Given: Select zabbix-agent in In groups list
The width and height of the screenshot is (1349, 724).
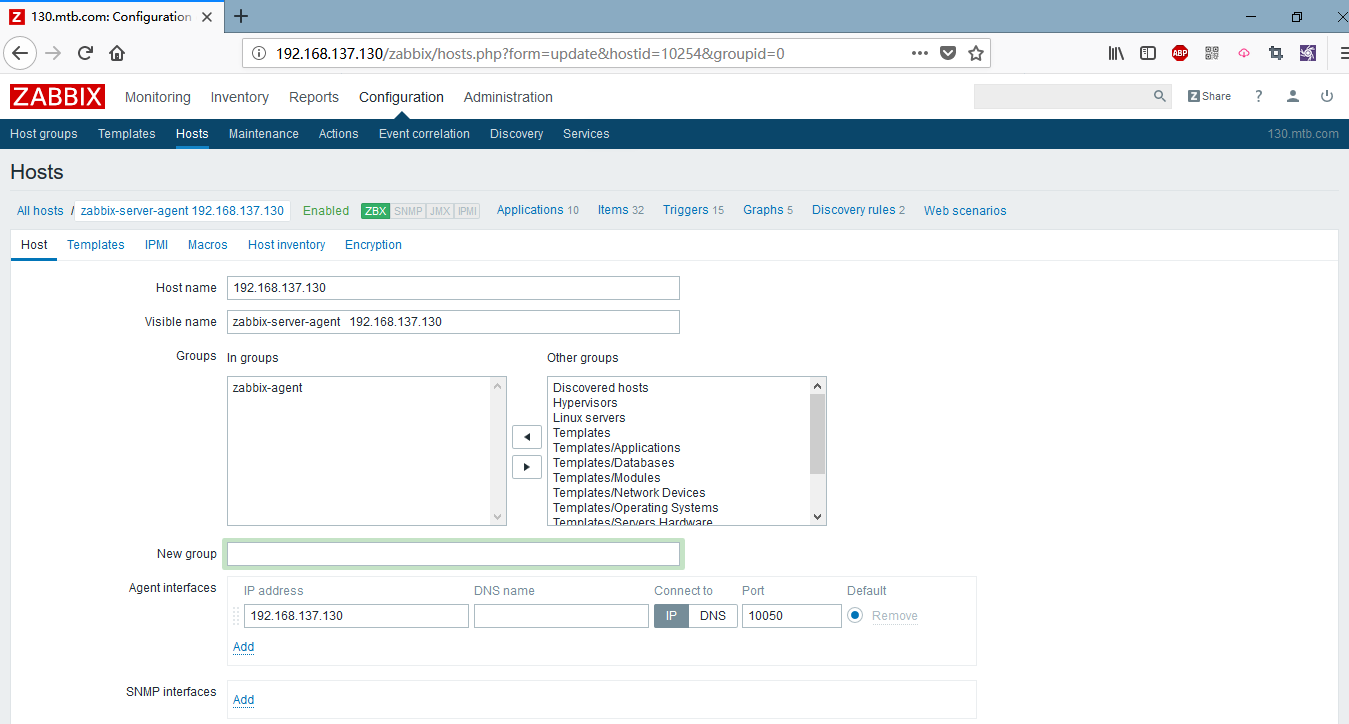Looking at the screenshot, I should pos(267,388).
